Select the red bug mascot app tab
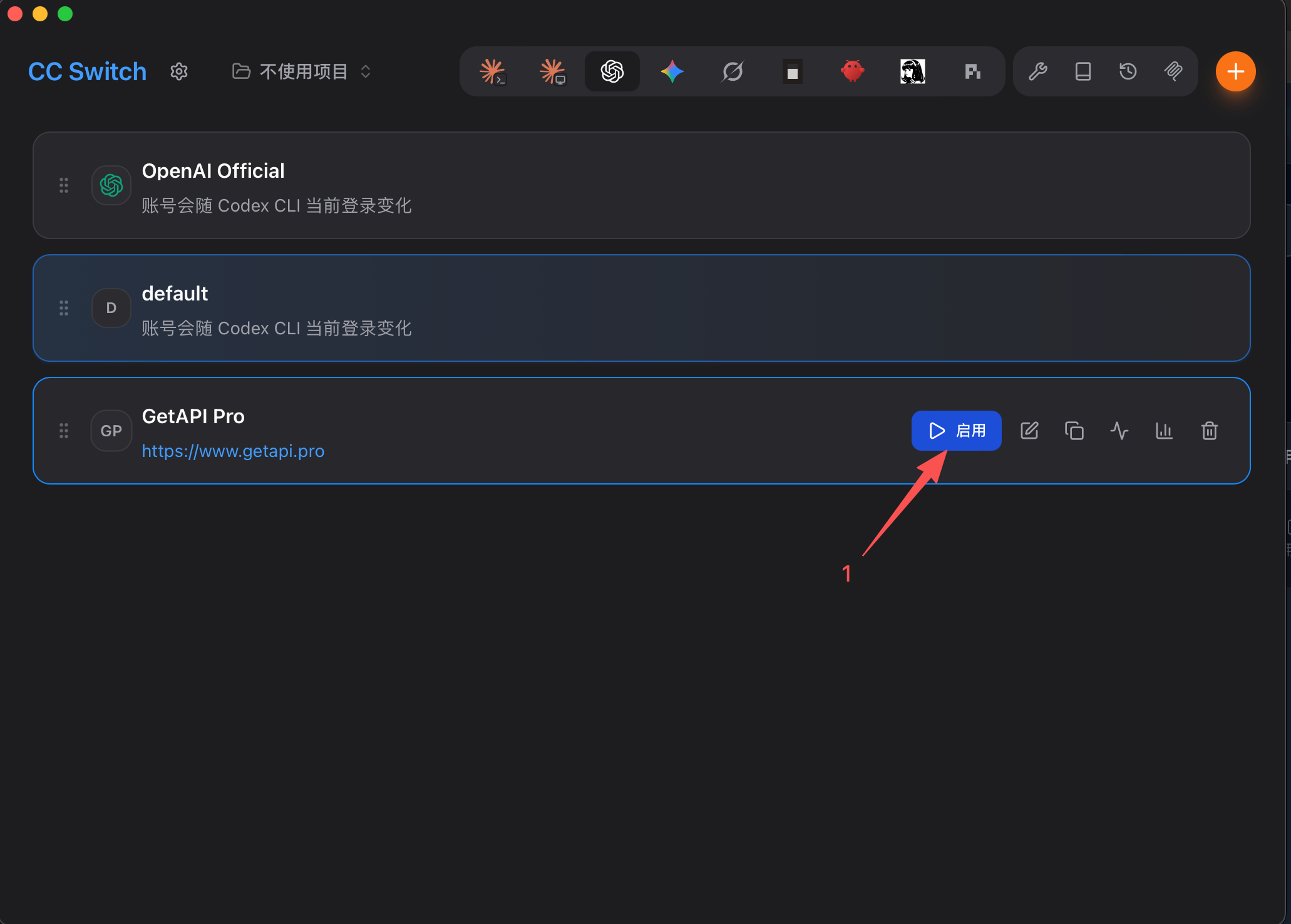This screenshot has width=1291, height=924. (853, 71)
